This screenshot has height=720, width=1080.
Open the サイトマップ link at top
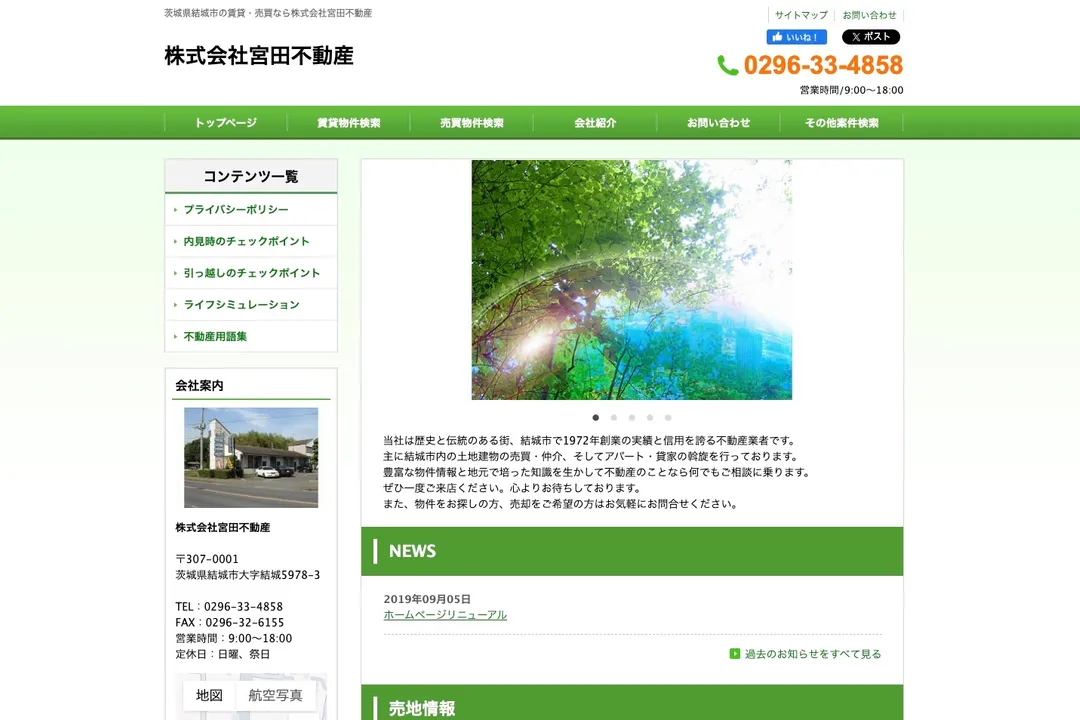point(801,15)
